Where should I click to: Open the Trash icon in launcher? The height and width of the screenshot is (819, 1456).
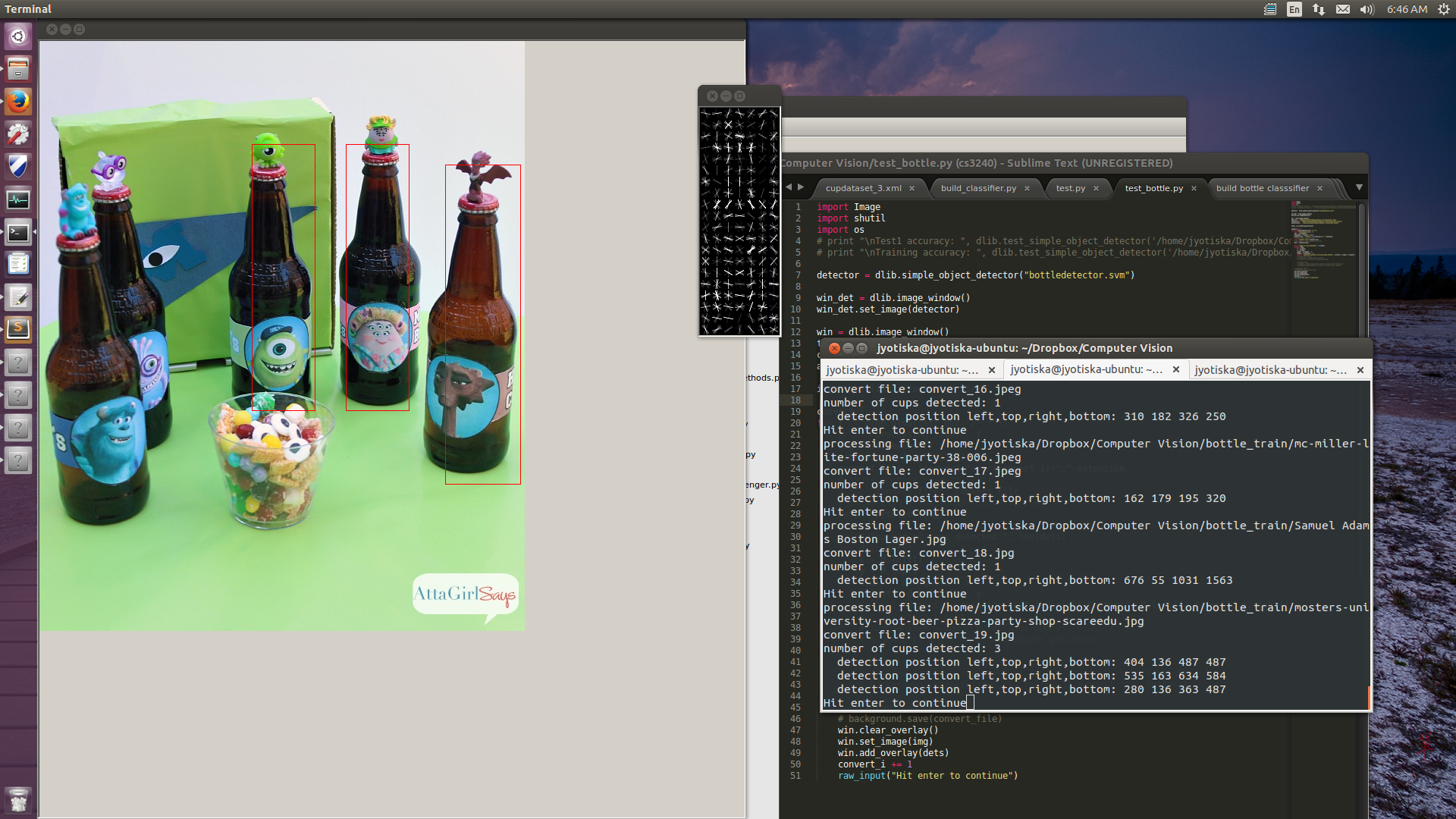click(x=18, y=800)
